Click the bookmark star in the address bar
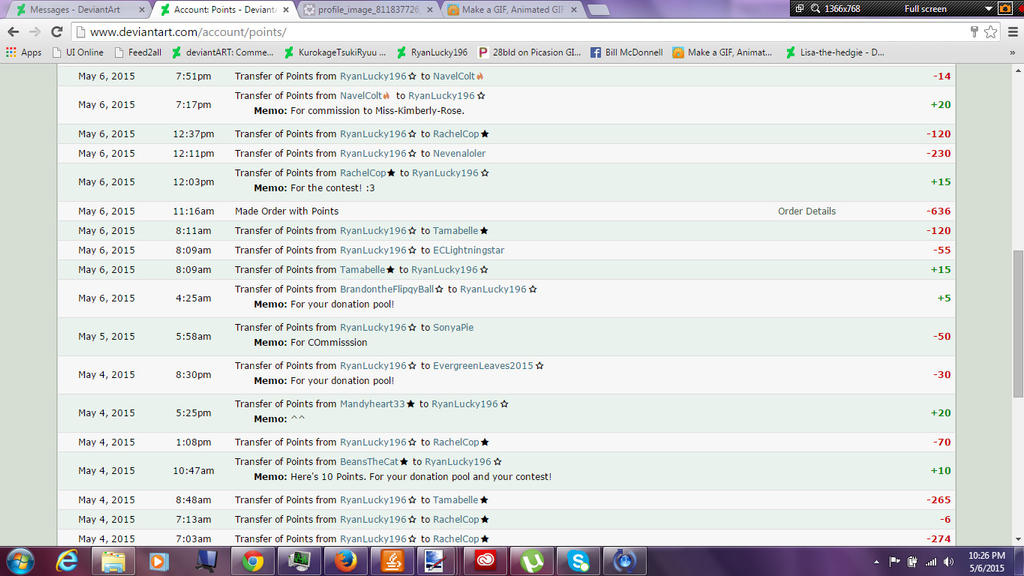1024x576 pixels. point(990,31)
